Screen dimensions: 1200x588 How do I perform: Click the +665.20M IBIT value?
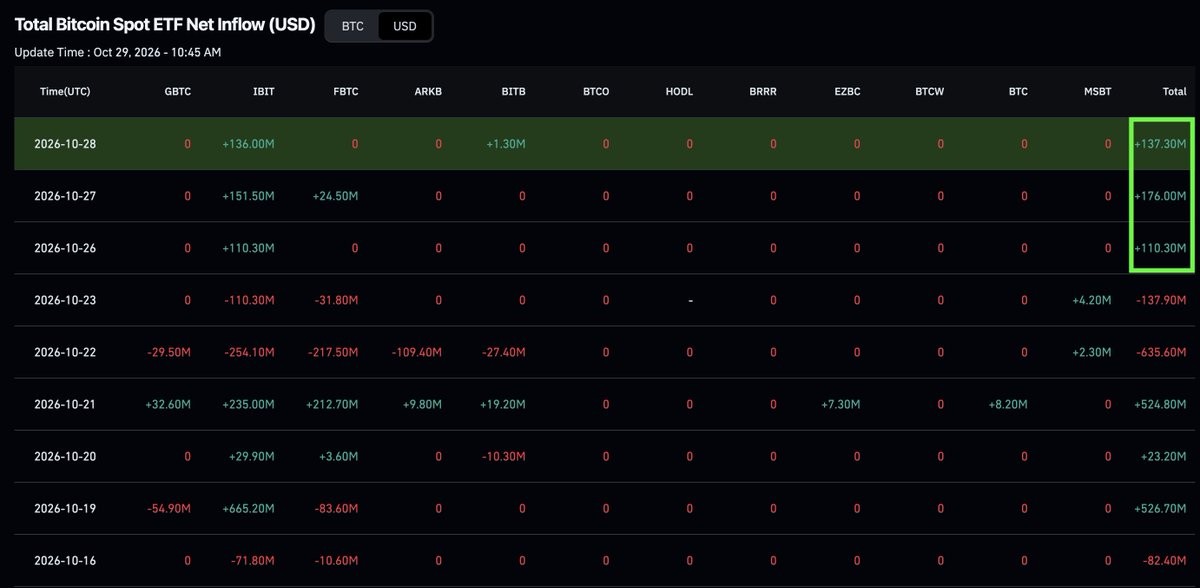point(248,508)
